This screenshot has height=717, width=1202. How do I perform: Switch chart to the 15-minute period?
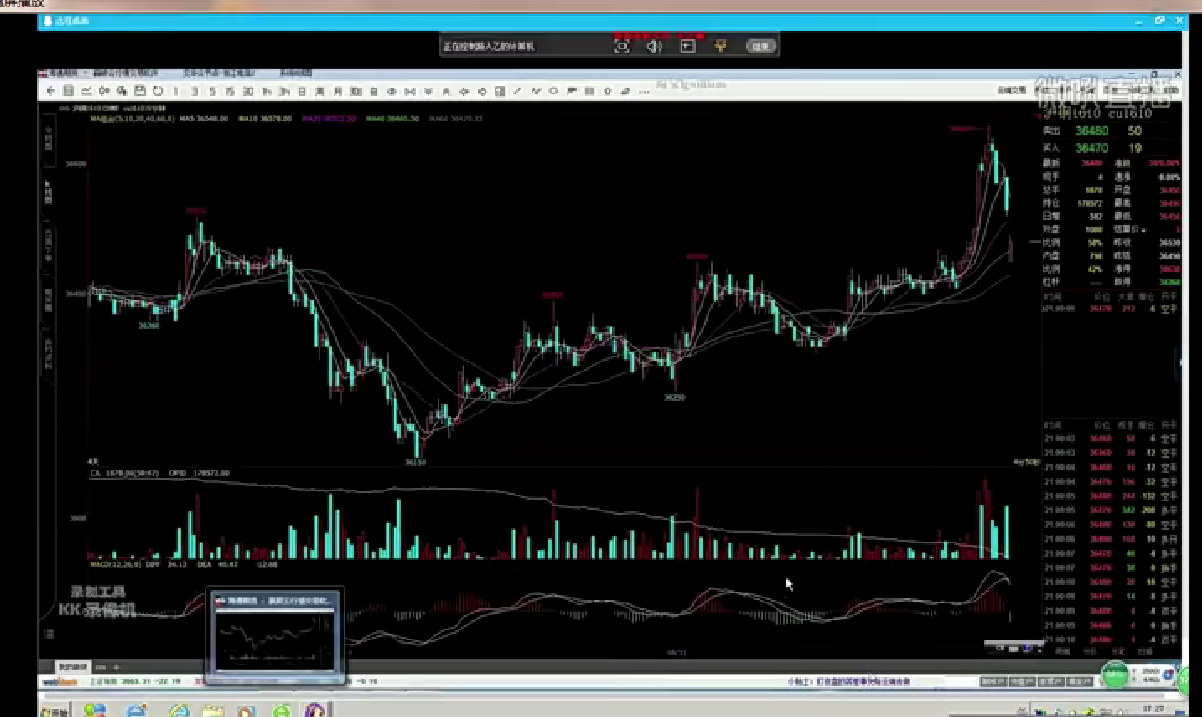pyautogui.click(x=230, y=91)
